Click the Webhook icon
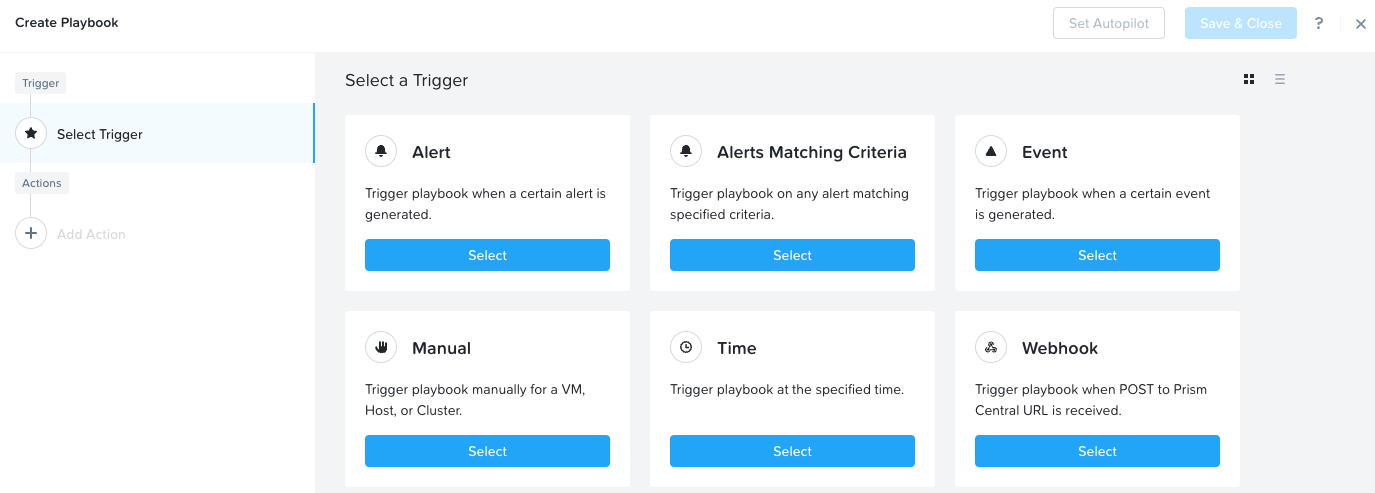The image size is (1375, 493). coord(991,348)
